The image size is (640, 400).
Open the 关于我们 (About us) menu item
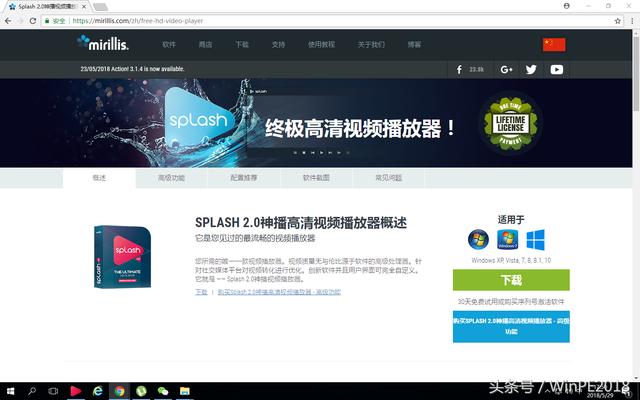click(371, 44)
